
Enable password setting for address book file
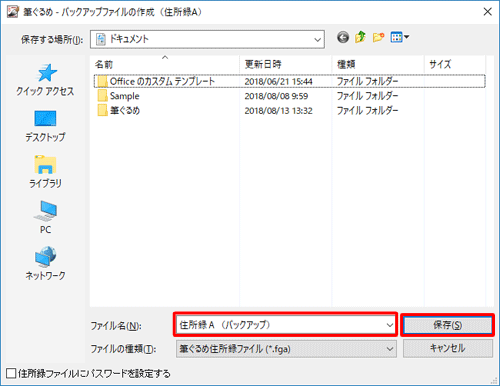pyautogui.click(x=11, y=373)
